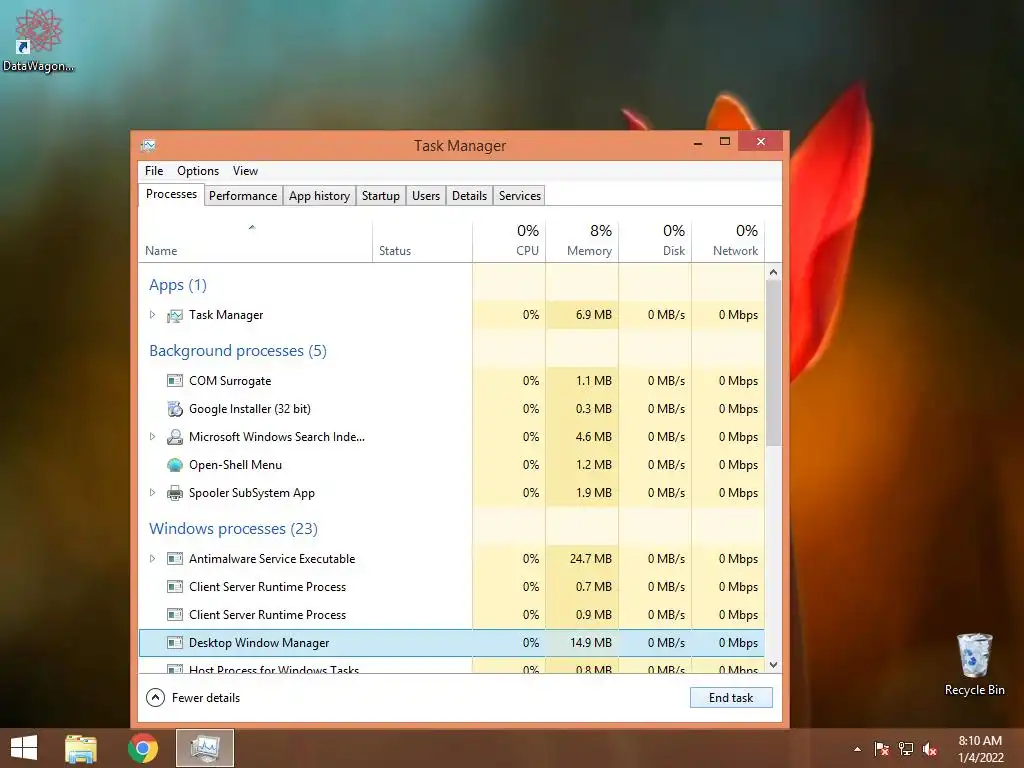The height and width of the screenshot is (768, 1024).
Task: Click the Apps (1) group heading
Action: click(x=178, y=285)
